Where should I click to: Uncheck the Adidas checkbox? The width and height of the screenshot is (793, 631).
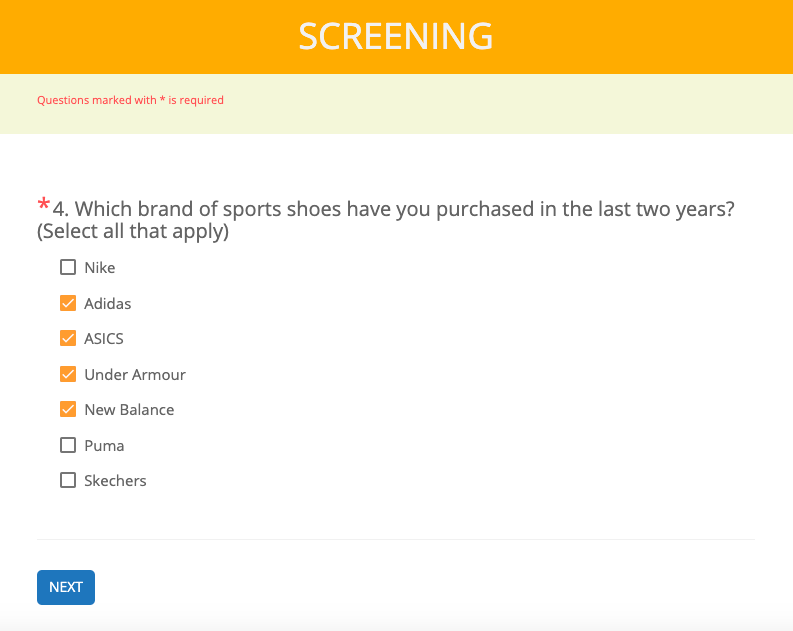[x=68, y=303]
